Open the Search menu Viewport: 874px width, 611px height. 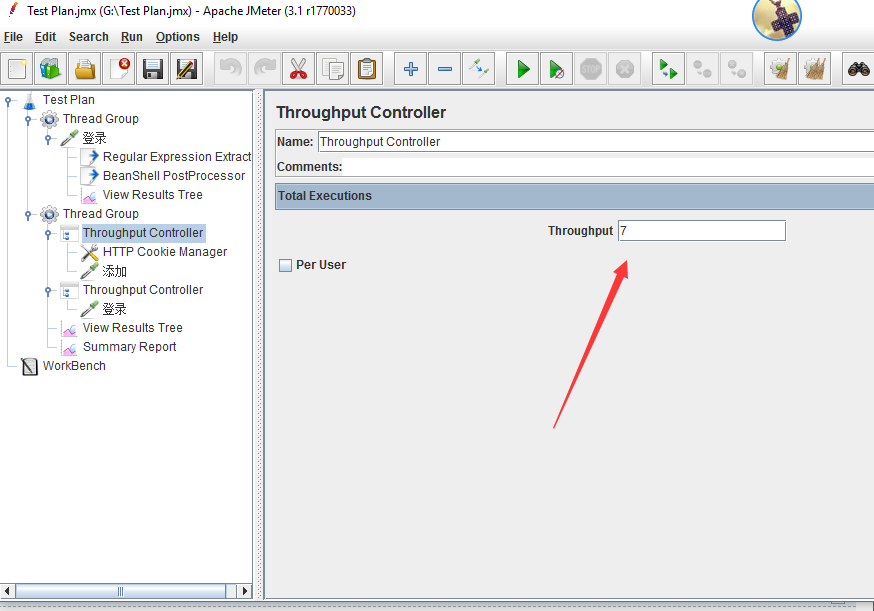click(x=89, y=37)
